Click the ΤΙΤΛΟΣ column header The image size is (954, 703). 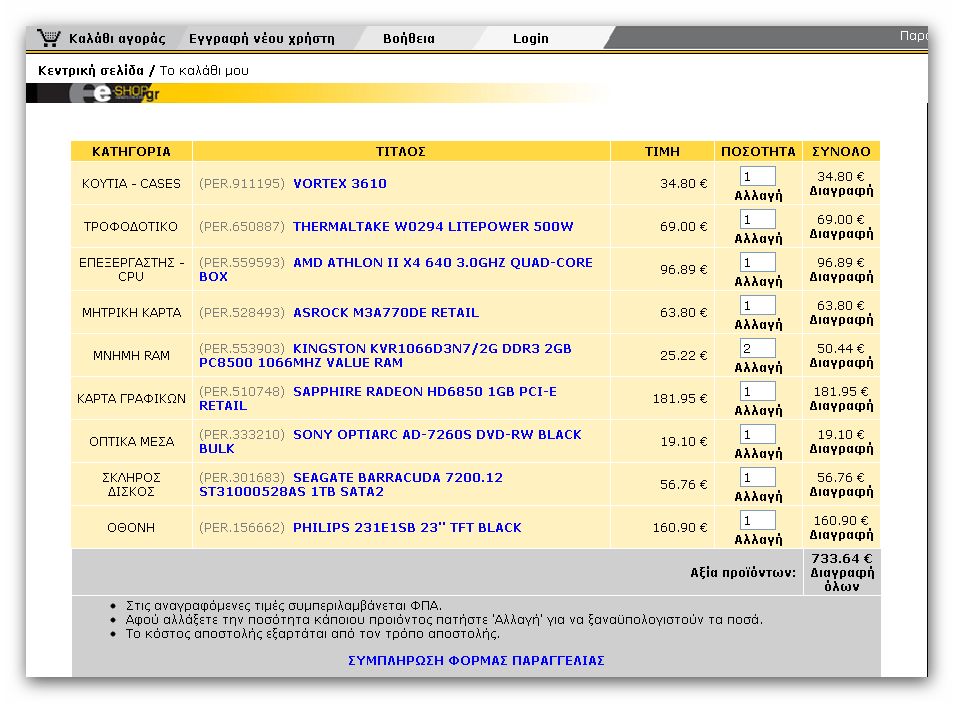(401, 151)
